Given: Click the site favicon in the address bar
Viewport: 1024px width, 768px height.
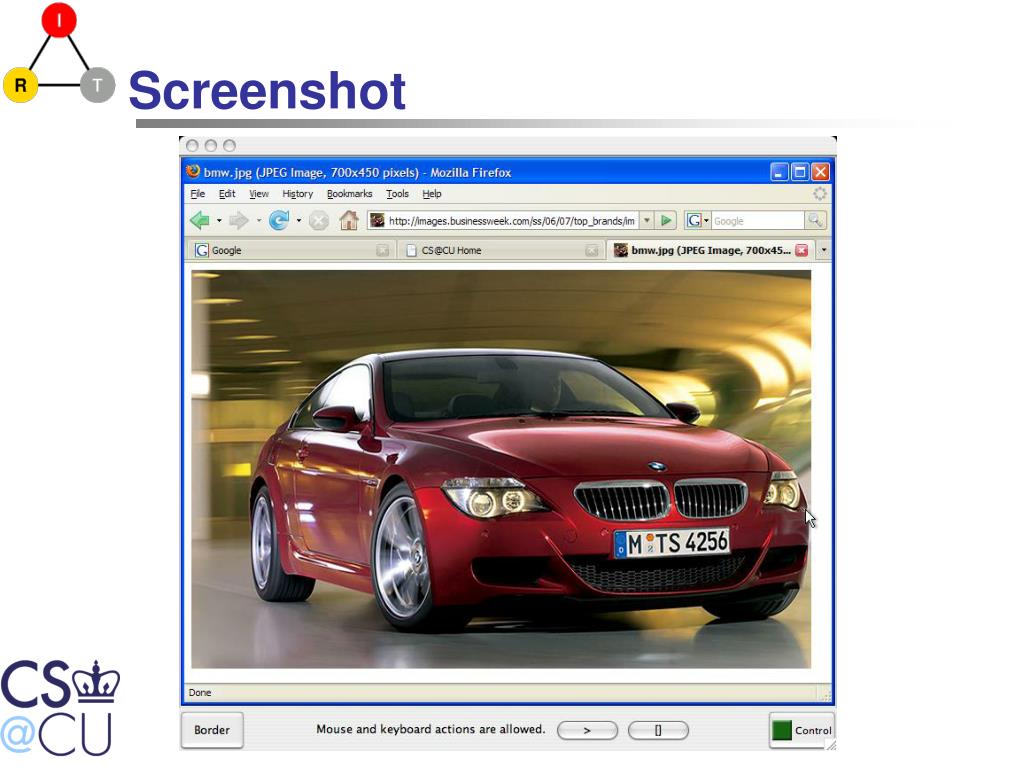Looking at the screenshot, I should (x=377, y=220).
